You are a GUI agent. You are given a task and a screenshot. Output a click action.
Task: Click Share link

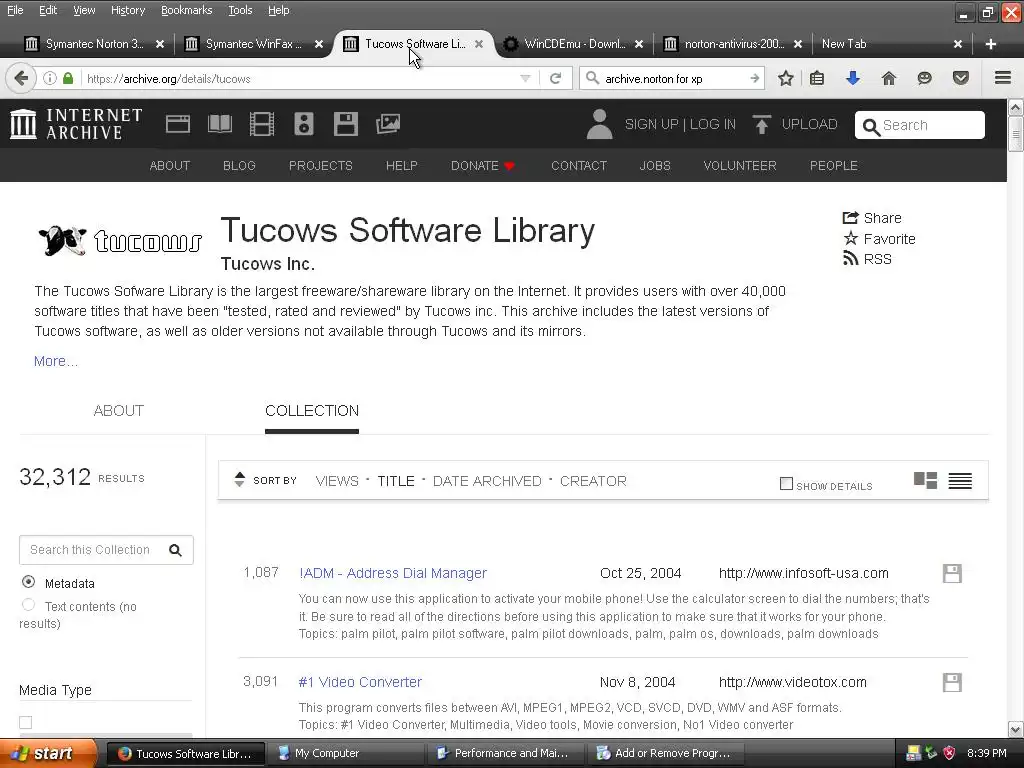872,218
